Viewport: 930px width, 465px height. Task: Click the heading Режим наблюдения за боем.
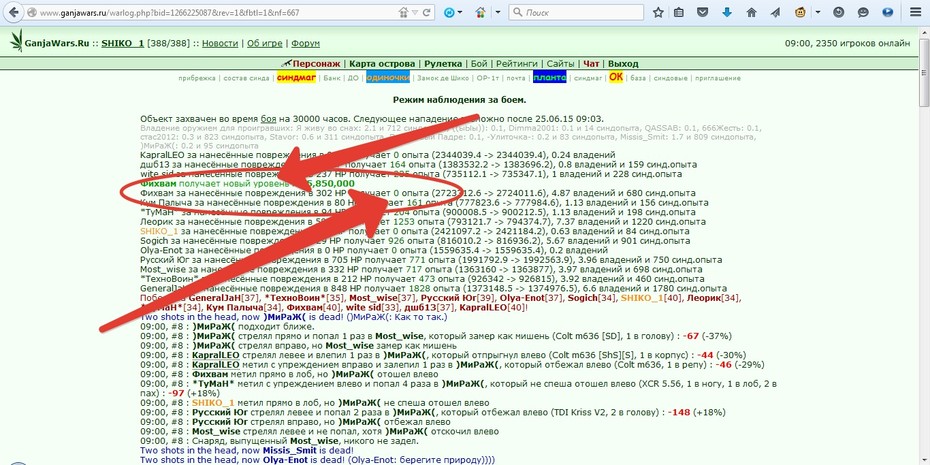coord(460,99)
